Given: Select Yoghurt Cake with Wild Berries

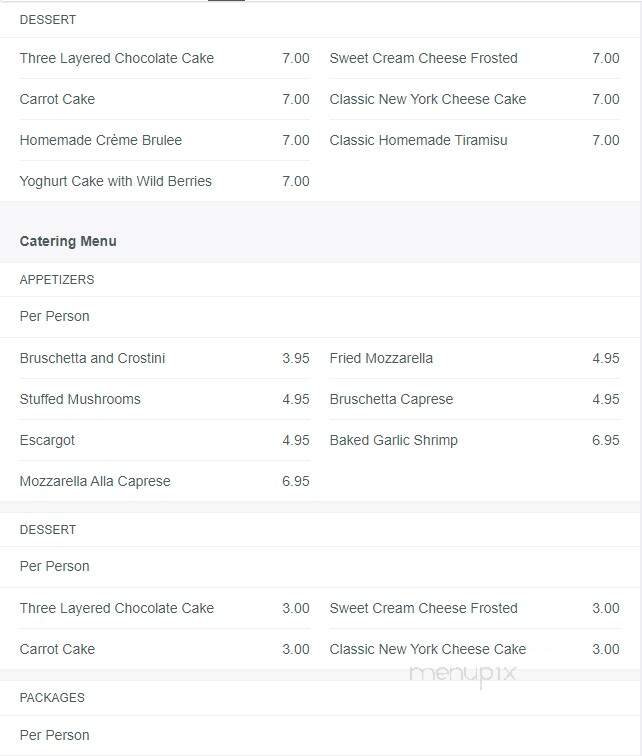Looking at the screenshot, I should click(x=116, y=181).
